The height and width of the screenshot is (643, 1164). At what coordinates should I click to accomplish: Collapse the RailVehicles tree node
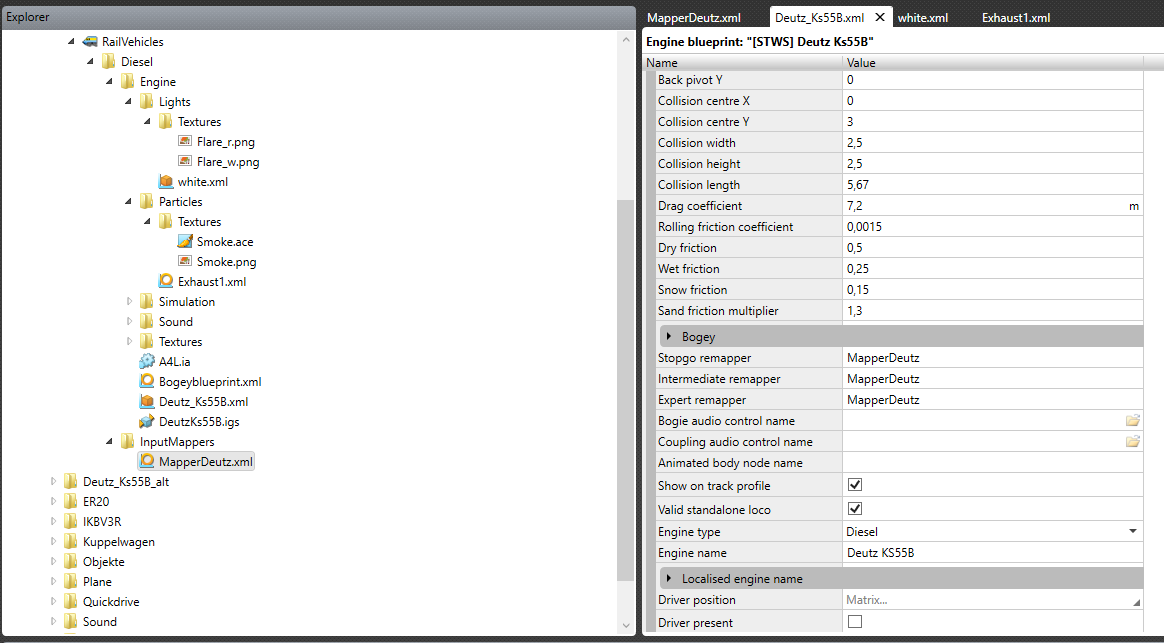[71, 42]
